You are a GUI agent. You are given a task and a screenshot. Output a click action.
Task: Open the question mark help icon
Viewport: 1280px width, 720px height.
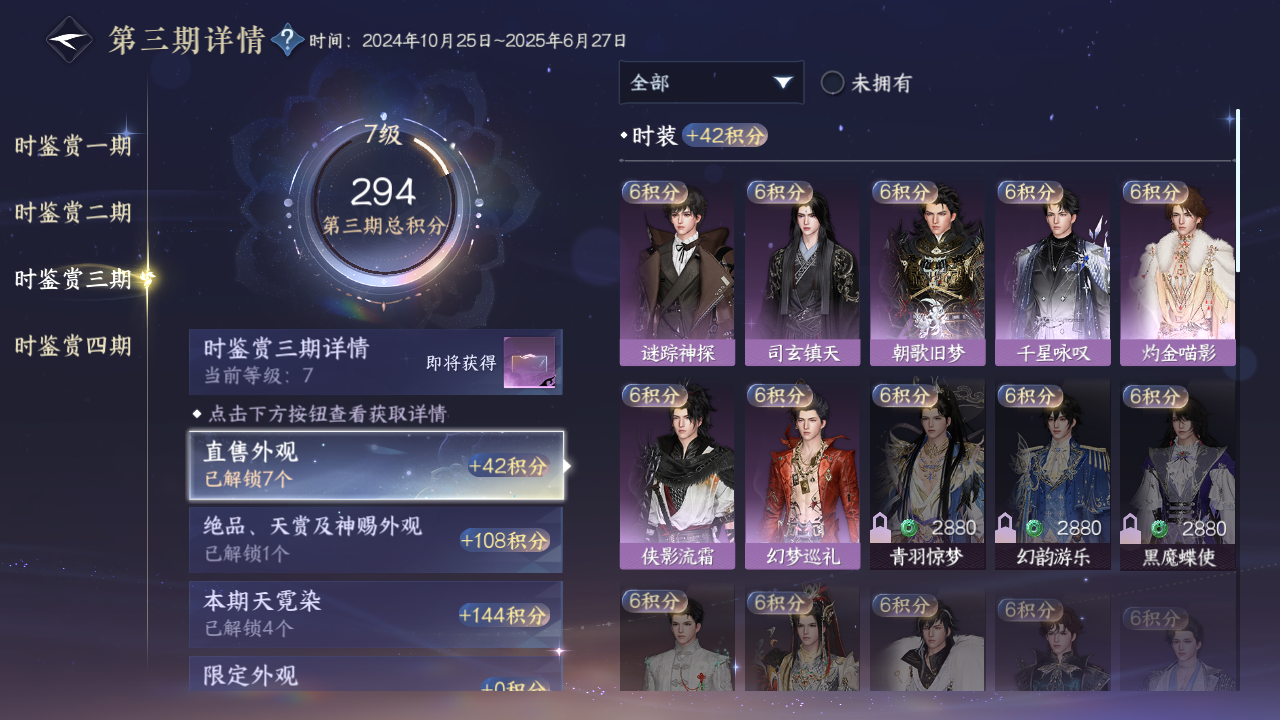[288, 40]
